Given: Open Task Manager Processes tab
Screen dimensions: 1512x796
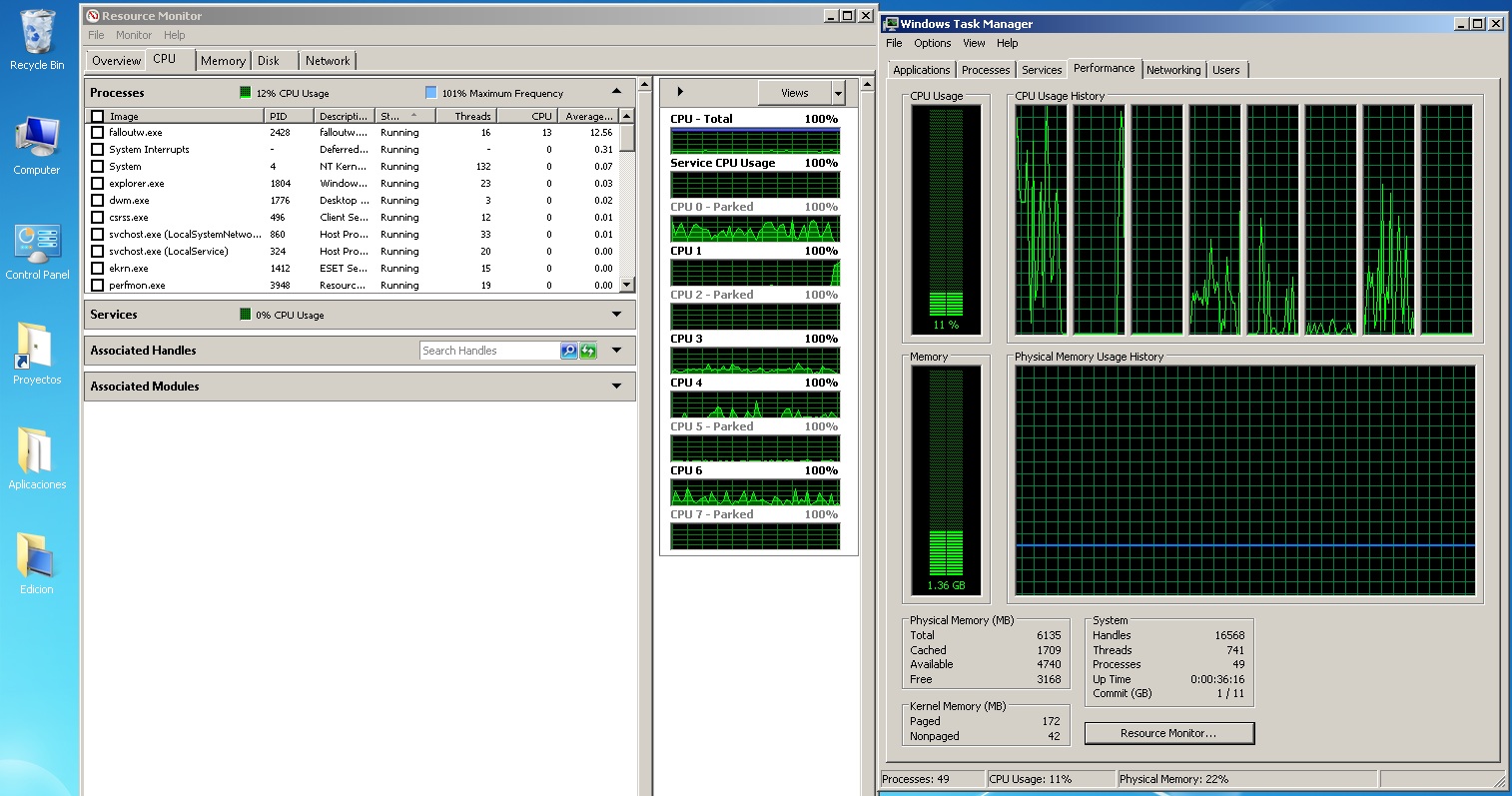Looking at the screenshot, I should point(986,70).
